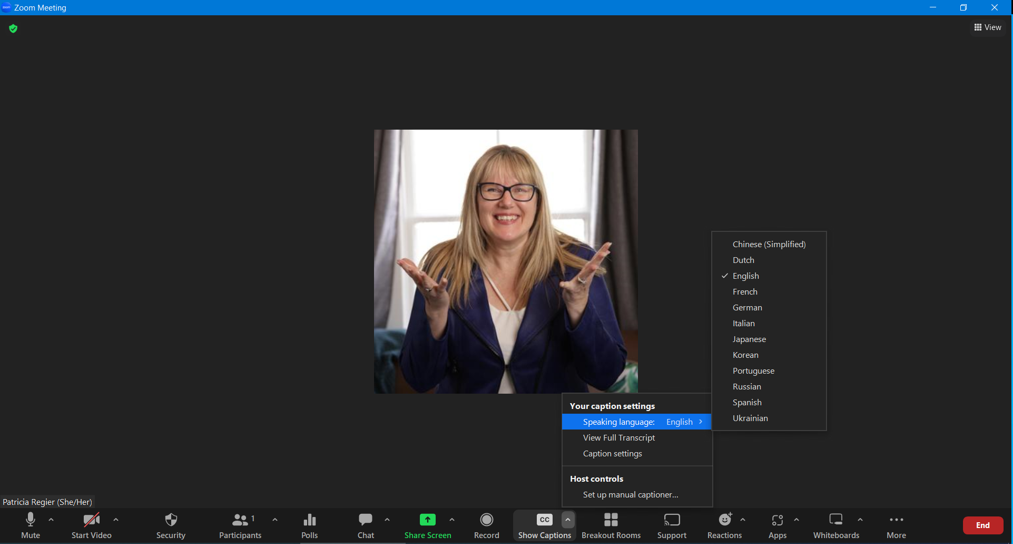End the meeting

[983, 525]
